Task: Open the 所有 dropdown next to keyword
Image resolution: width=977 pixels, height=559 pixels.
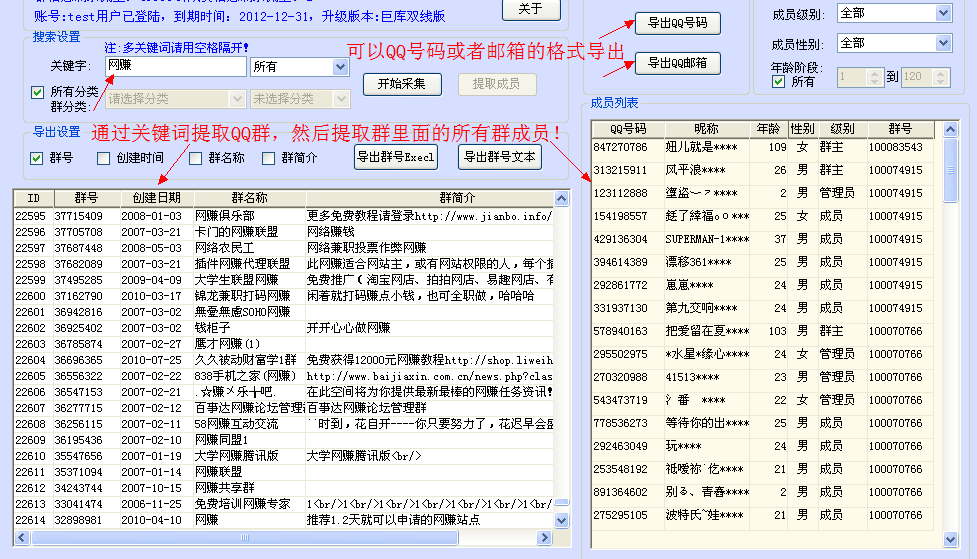Action: (300, 67)
